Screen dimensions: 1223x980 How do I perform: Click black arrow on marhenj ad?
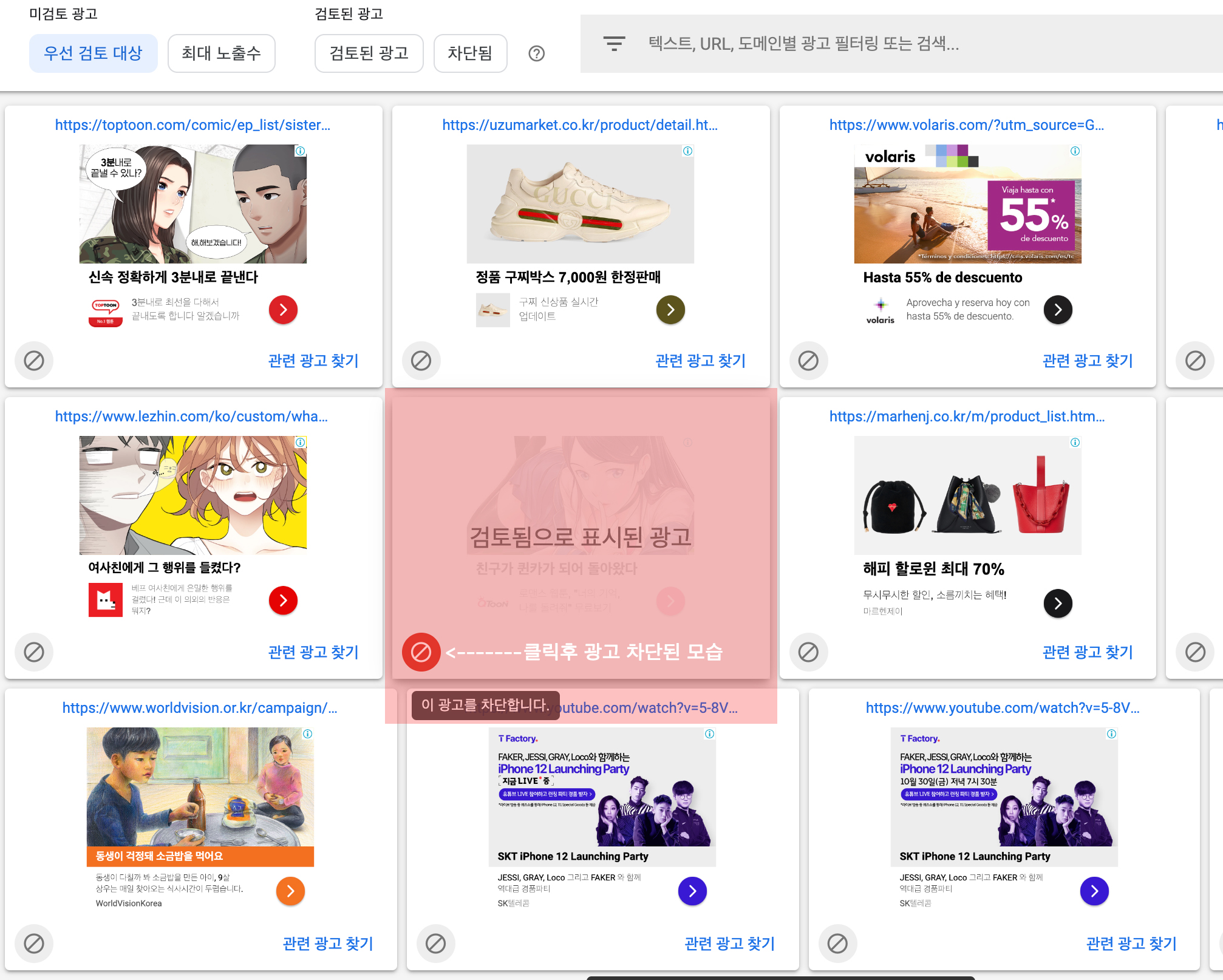coord(1058,604)
